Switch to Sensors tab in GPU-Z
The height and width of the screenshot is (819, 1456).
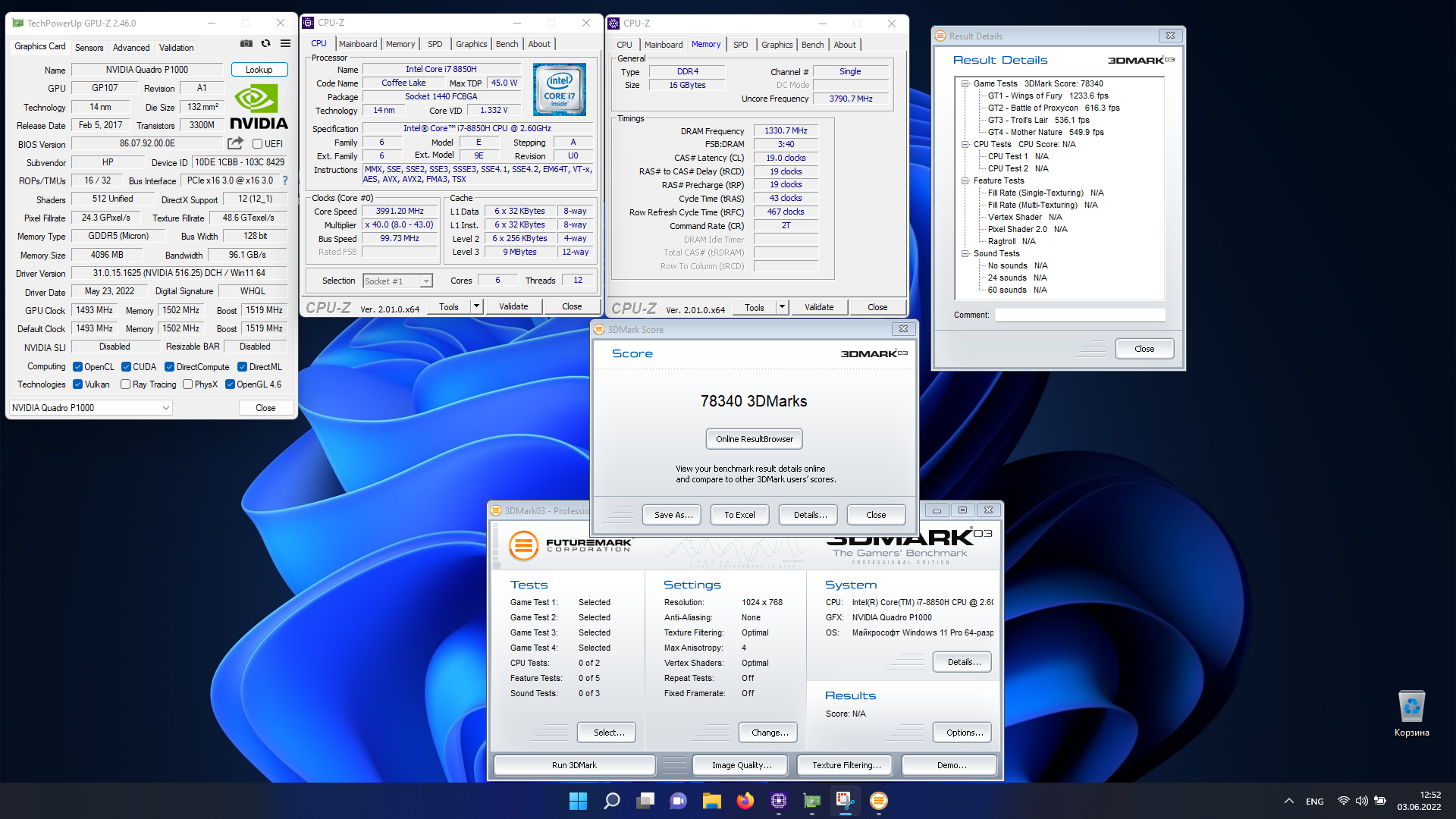point(89,47)
